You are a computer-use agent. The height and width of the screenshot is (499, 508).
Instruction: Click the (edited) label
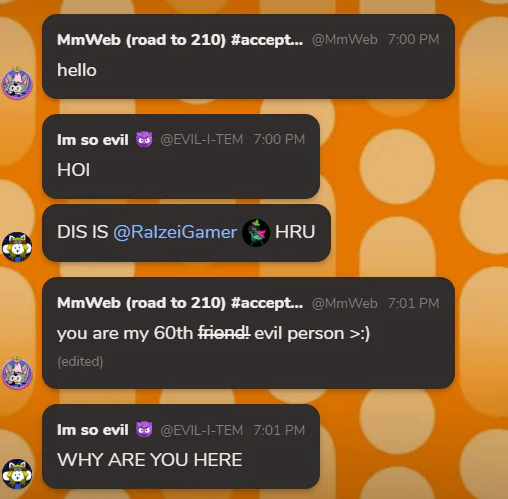tap(80, 362)
